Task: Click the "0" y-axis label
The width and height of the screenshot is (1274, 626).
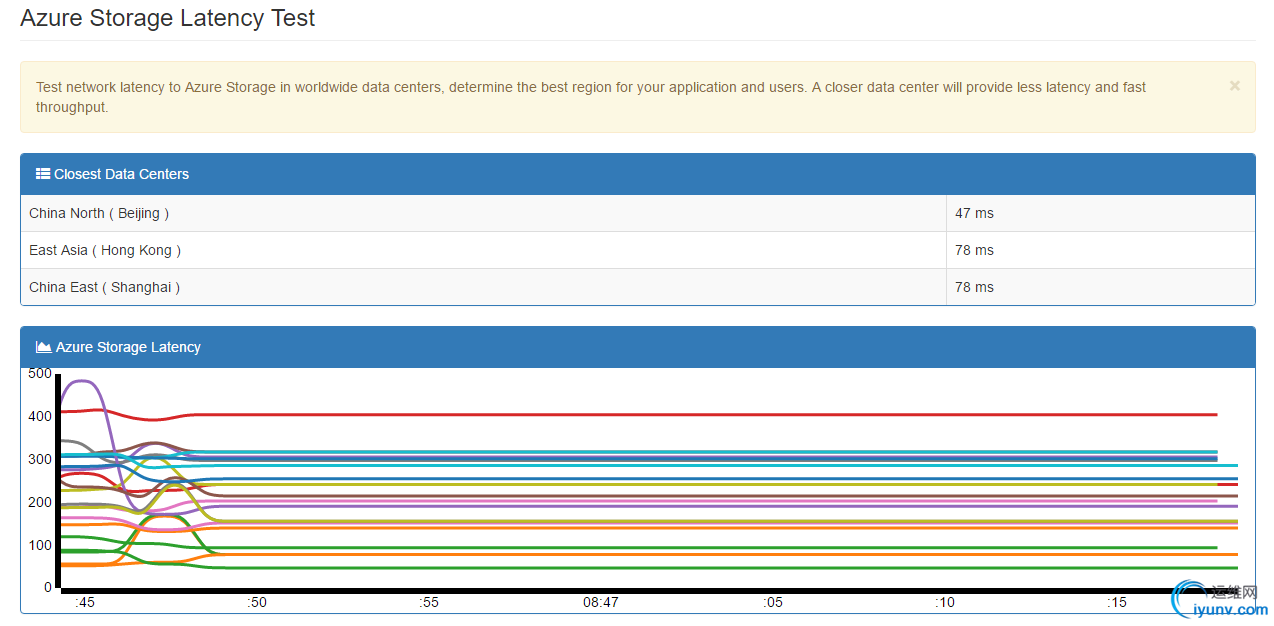Action: [x=47, y=587]
